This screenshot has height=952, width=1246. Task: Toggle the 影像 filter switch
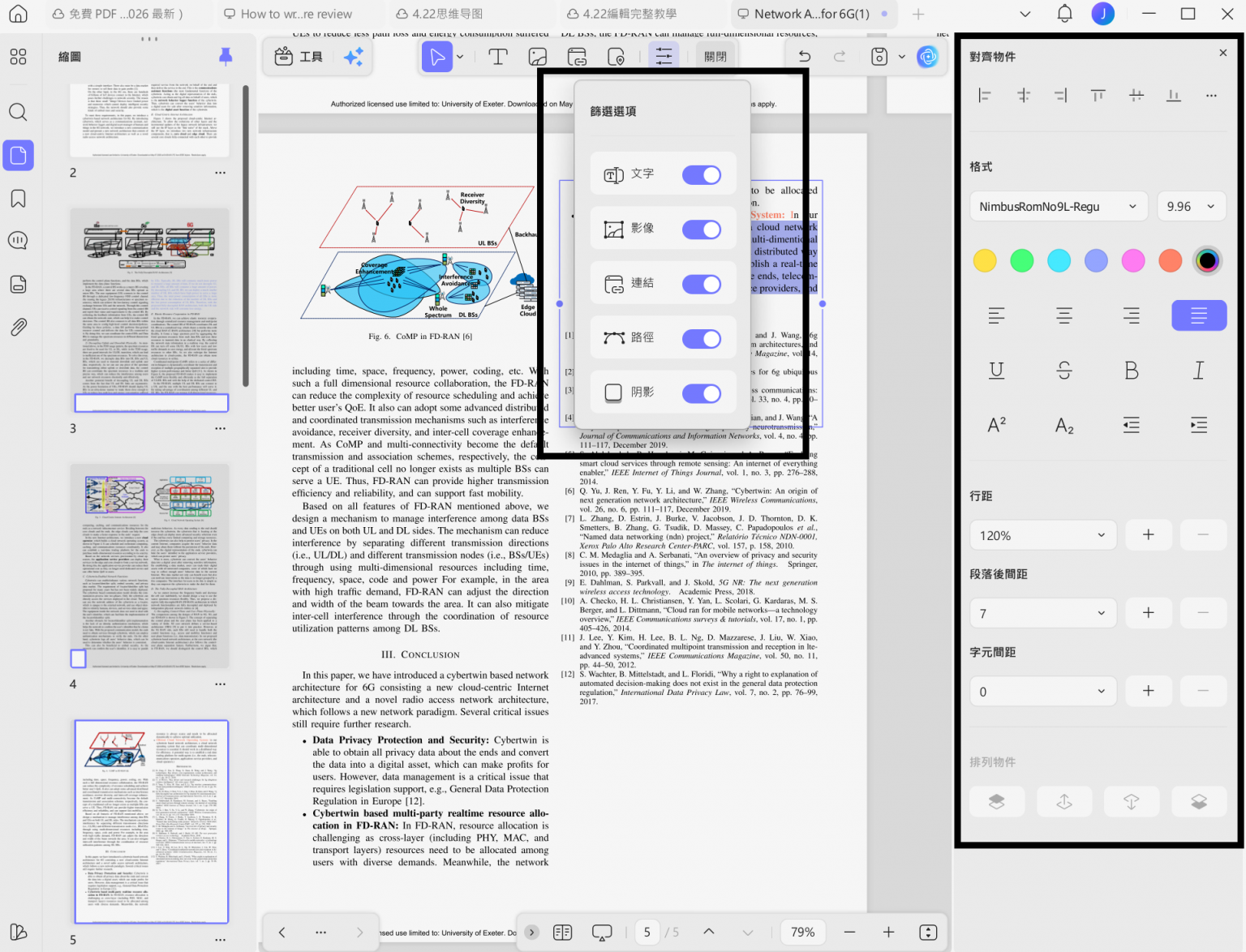pos(702,229)
